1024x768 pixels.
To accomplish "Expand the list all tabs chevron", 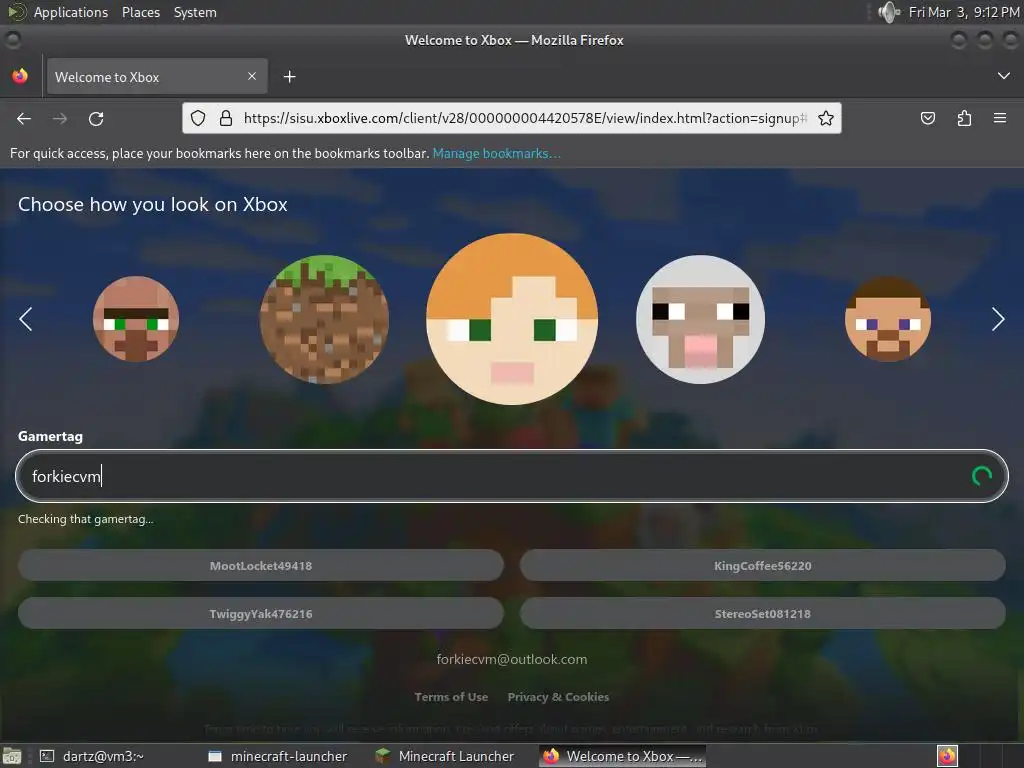I will tap(1004, 76).
